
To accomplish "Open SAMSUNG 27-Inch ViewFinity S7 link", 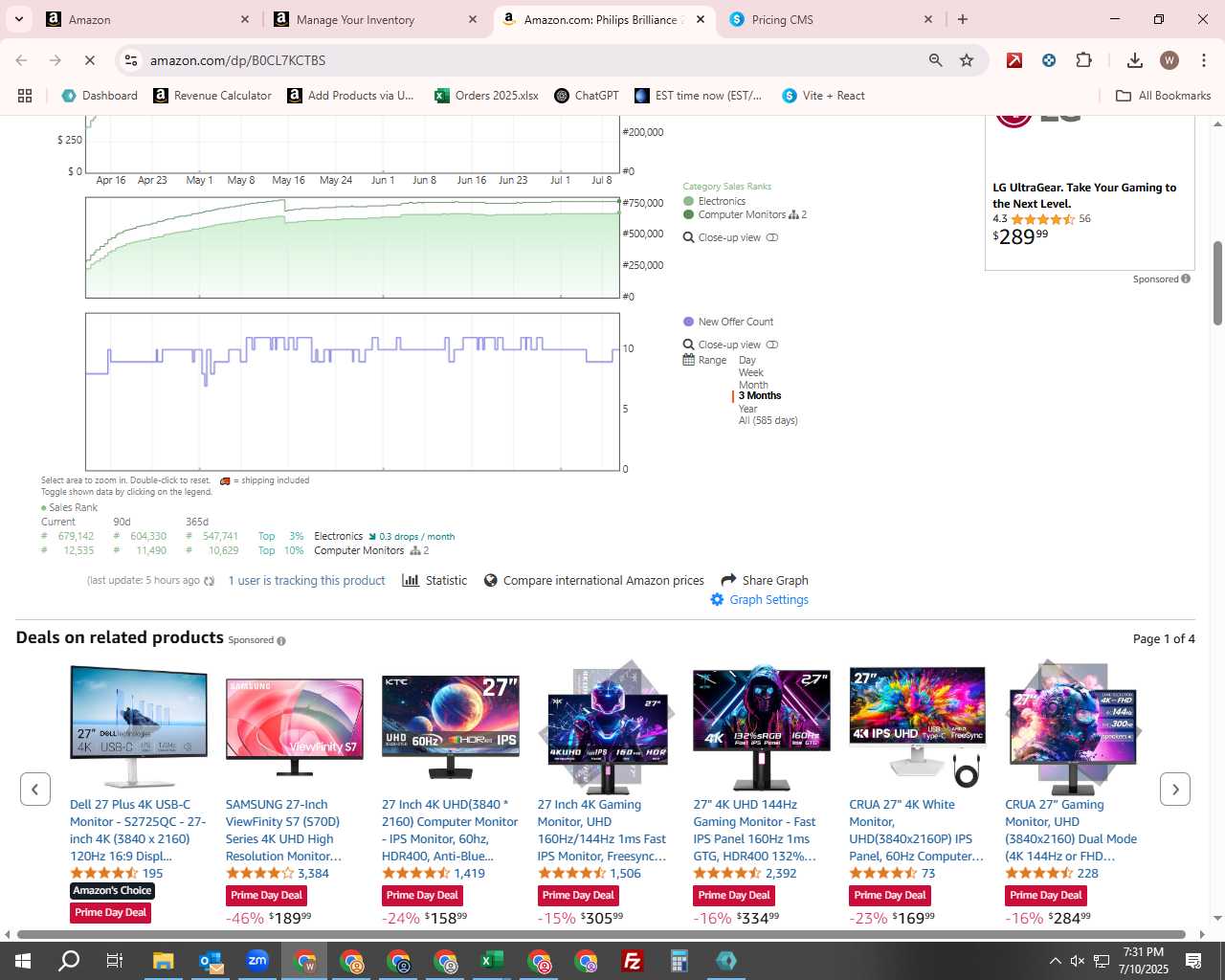I will tap(285, 830).
